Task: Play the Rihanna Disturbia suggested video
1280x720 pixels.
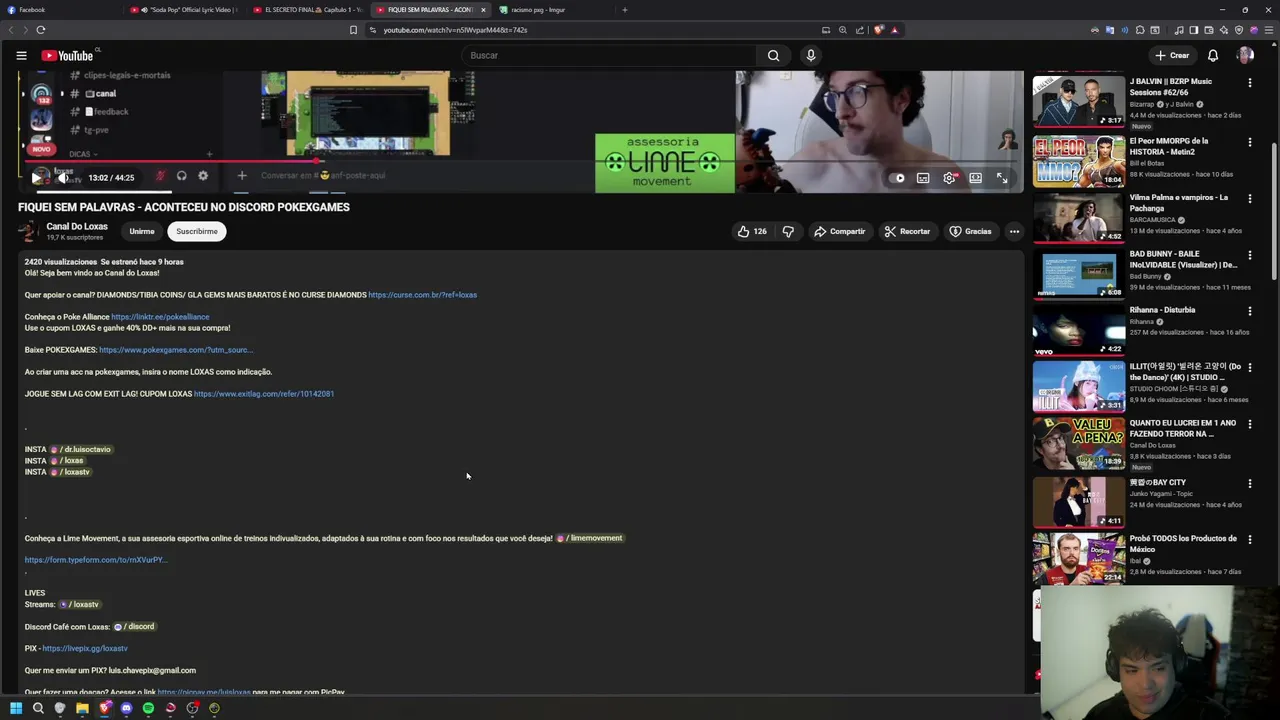Action: 1078,330
